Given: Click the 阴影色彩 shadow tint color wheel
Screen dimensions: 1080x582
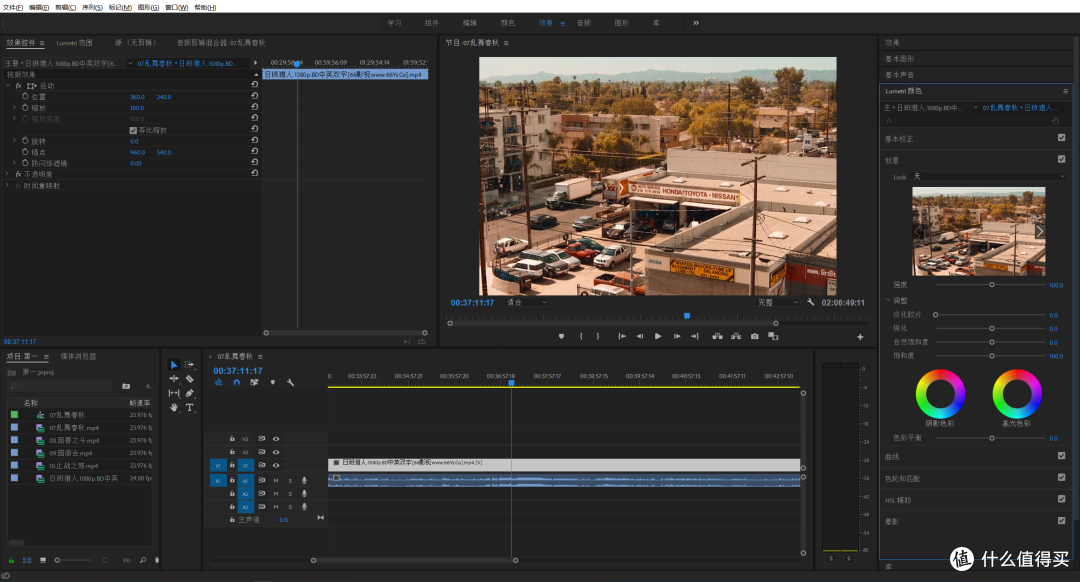Looking at the screenshot, I should pyautogui.click(x=940, y=394).
